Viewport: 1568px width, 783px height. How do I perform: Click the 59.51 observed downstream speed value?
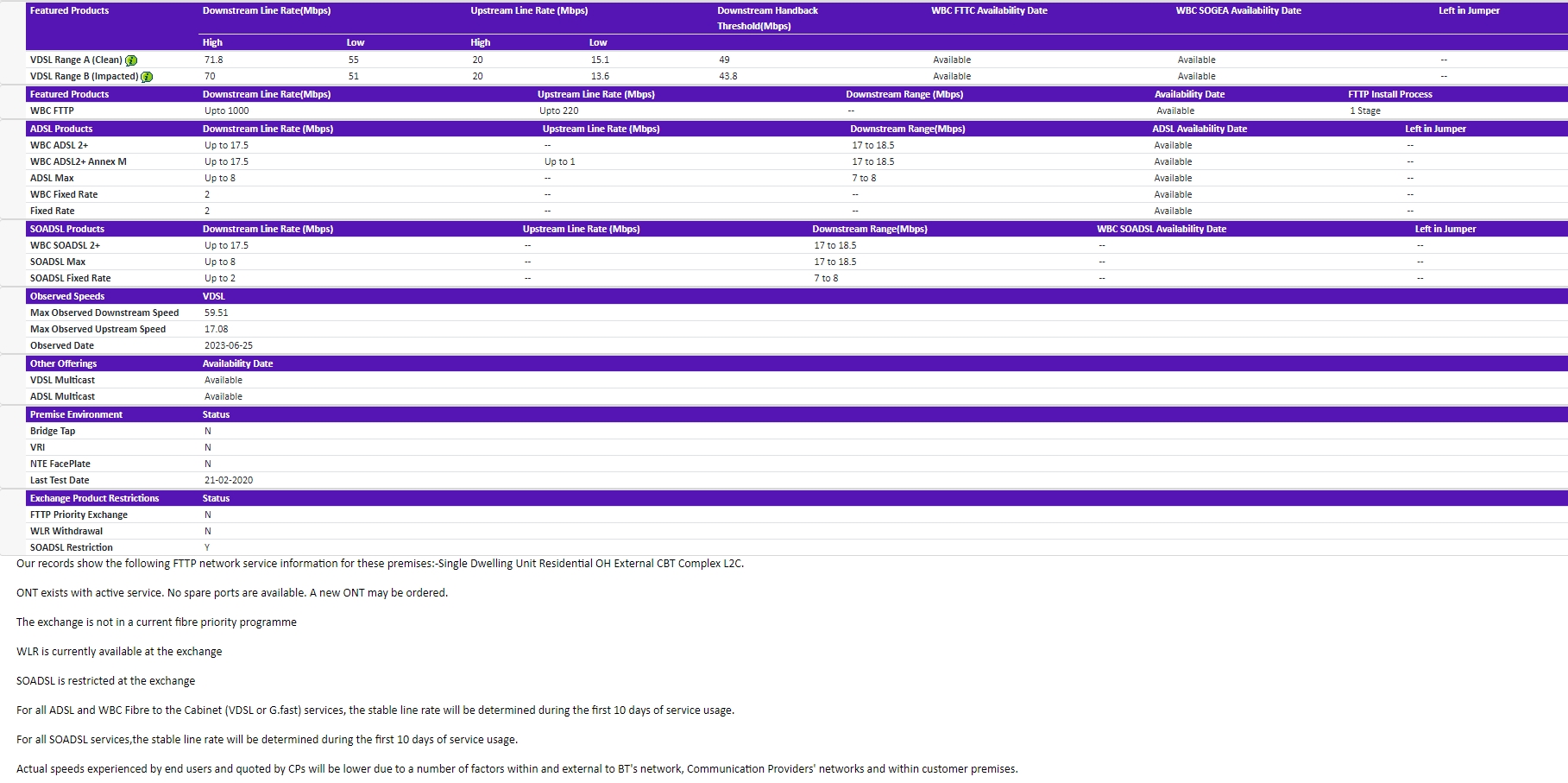[x=216, y=313]
